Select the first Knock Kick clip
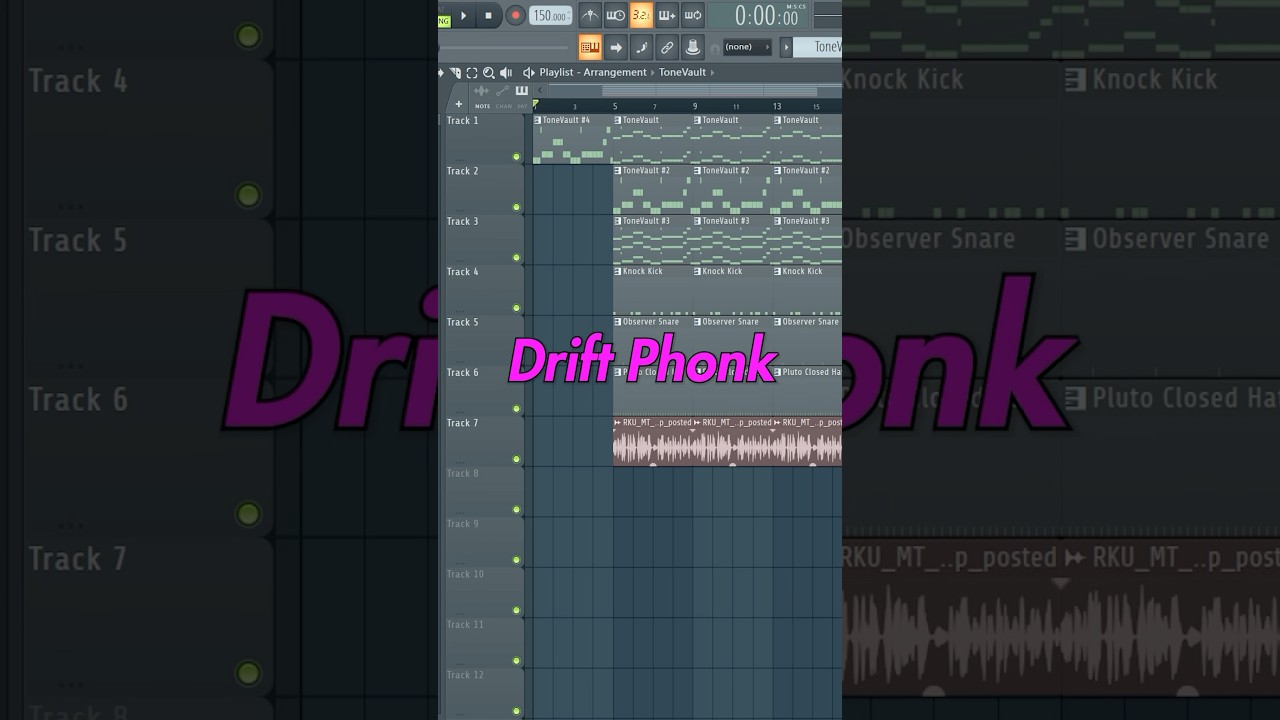 (x=652, y=291)
